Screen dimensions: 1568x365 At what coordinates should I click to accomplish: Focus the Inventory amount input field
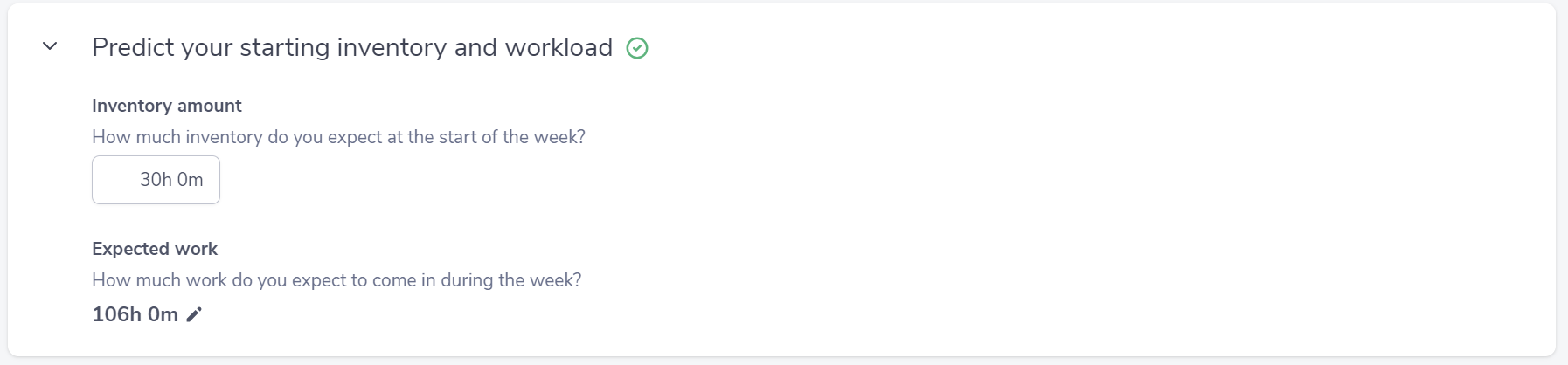pyautogui.click(x=156, y=180)
